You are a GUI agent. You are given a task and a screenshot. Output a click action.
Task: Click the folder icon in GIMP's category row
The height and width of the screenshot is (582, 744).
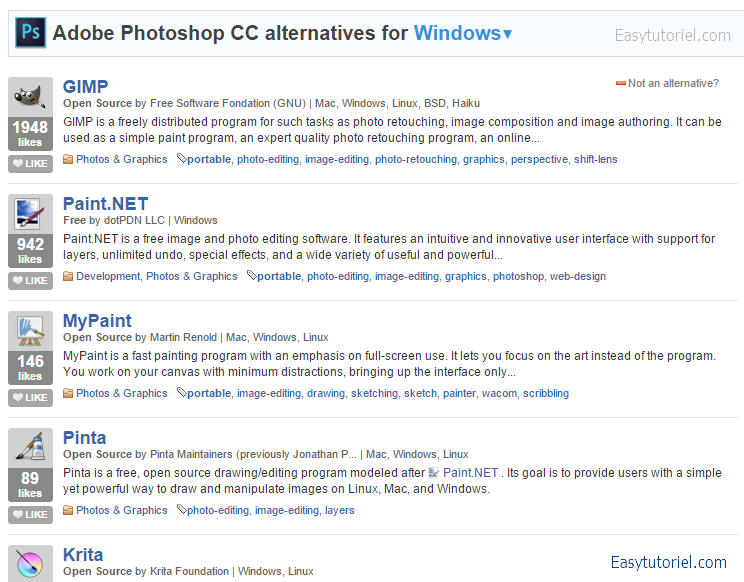[68, 159]
